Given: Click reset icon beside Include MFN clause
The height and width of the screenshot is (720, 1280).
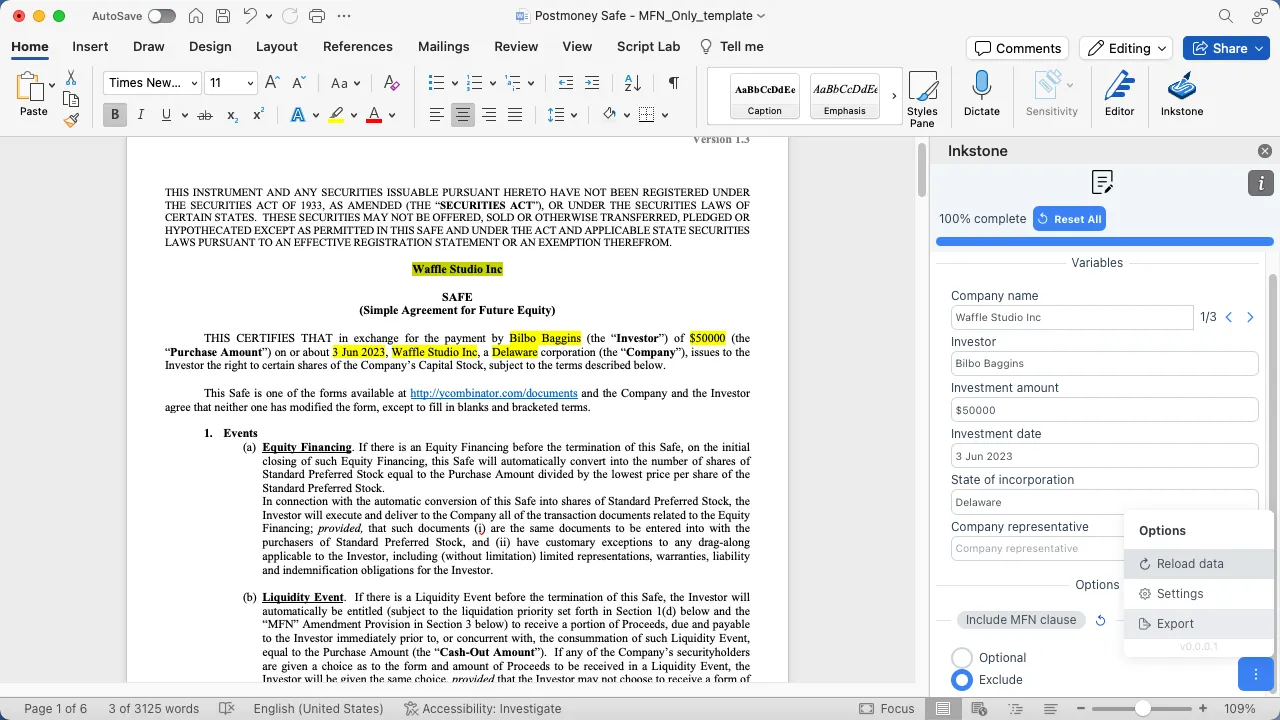Looking at the screenshot, I should coord(1100,620).
